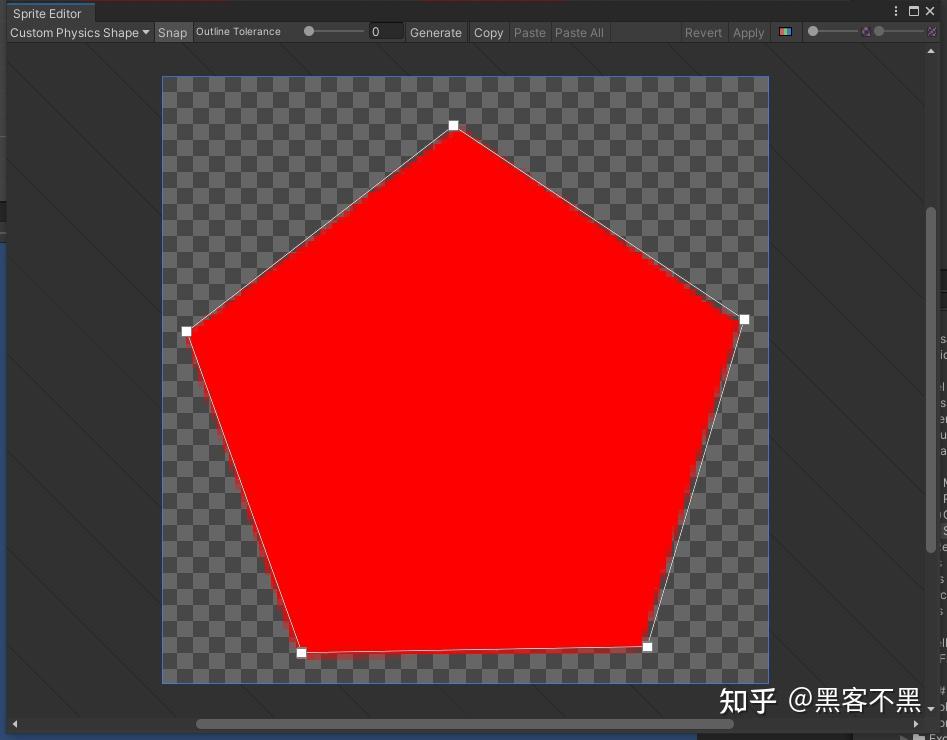Click the mip level icon between sliders

point(866,31)
